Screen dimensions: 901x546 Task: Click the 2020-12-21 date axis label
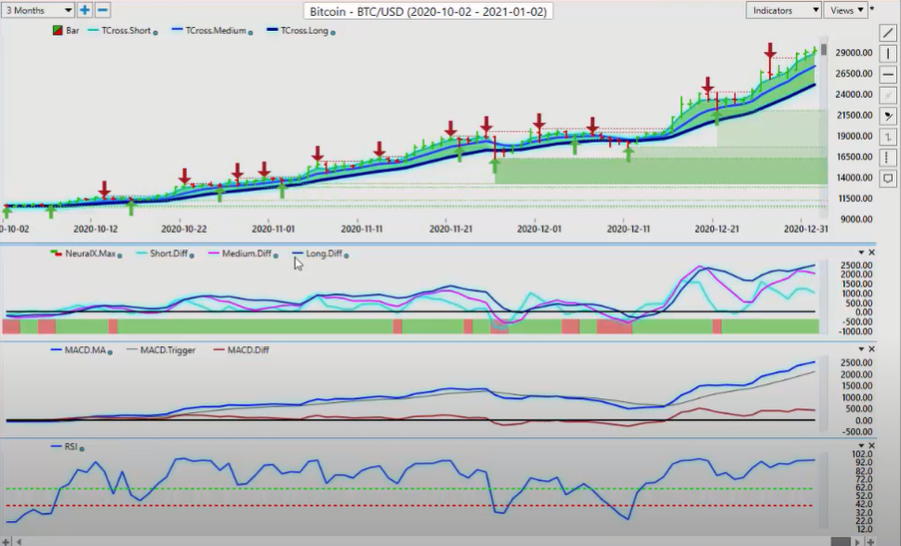pos(717,229)
